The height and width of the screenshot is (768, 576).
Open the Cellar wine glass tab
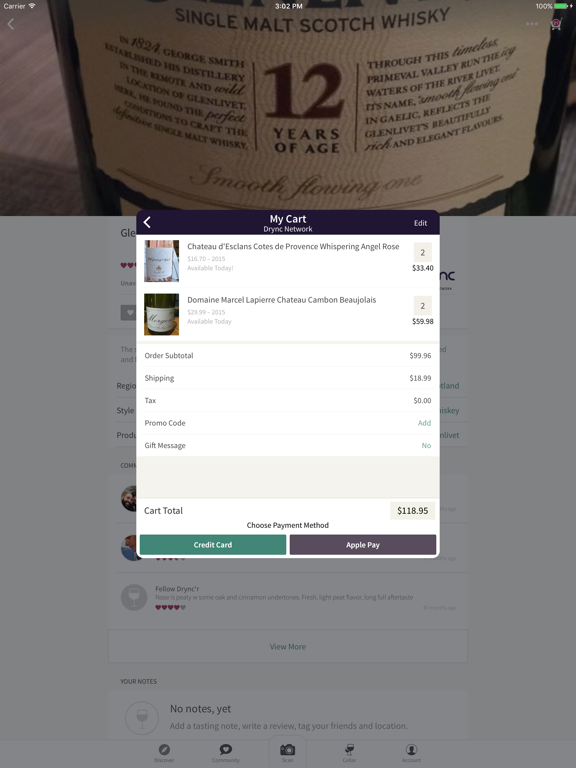point(349,753)
